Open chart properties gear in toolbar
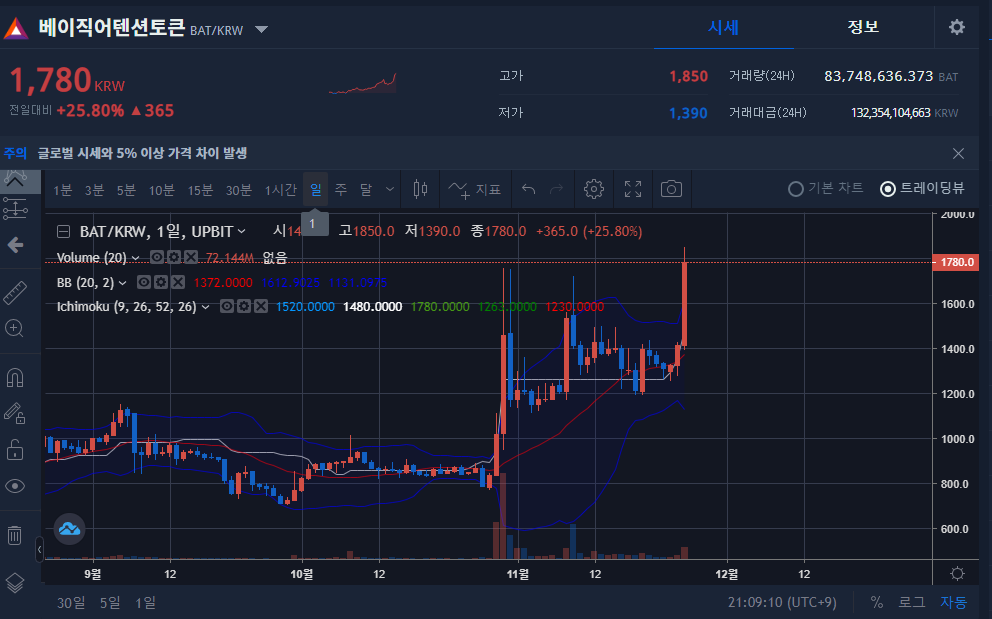Image resolution: width=992 pixels, height=619 pixels. [x=593, y=189]
